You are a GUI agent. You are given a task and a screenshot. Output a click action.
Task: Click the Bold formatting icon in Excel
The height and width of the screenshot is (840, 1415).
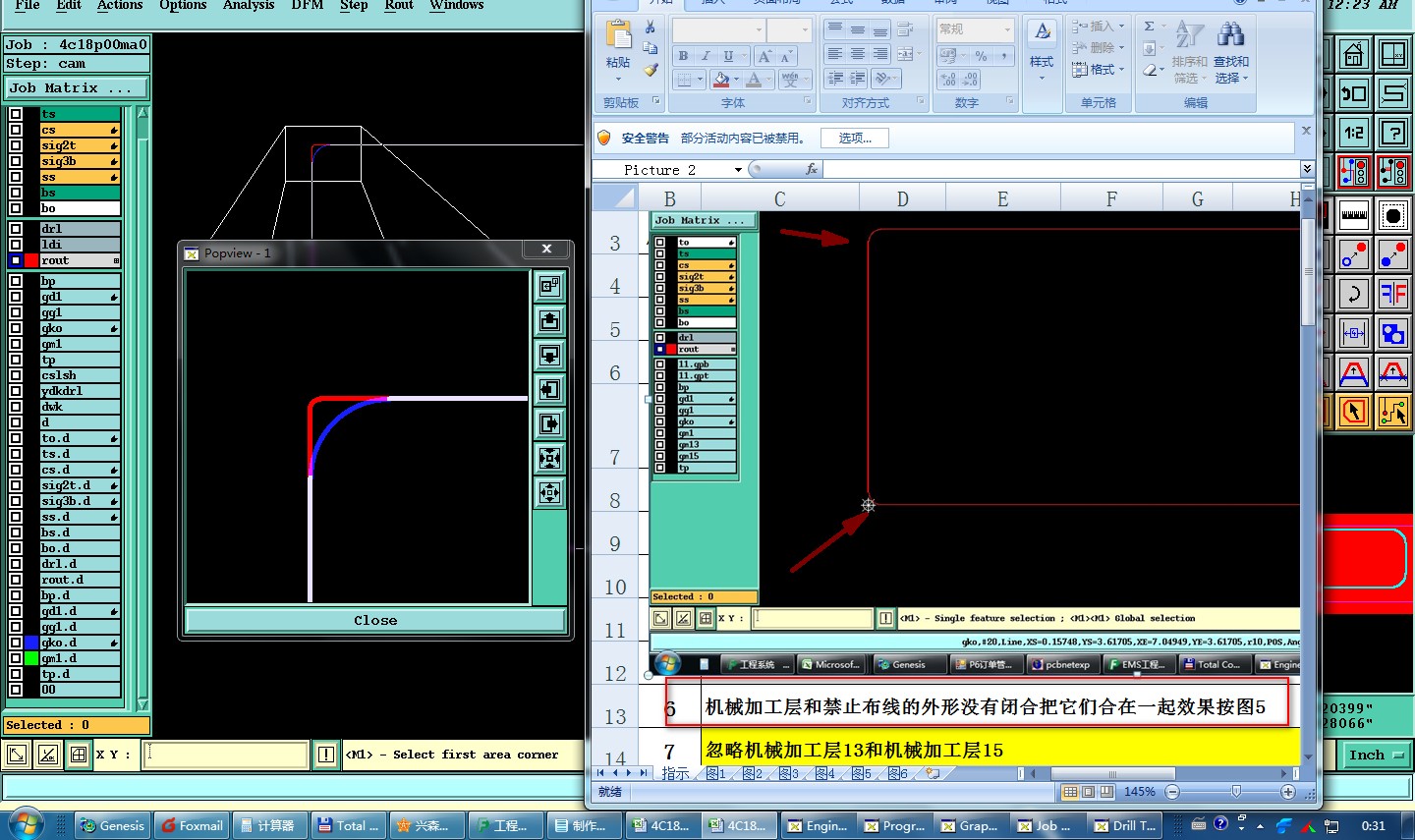(683, 56)
